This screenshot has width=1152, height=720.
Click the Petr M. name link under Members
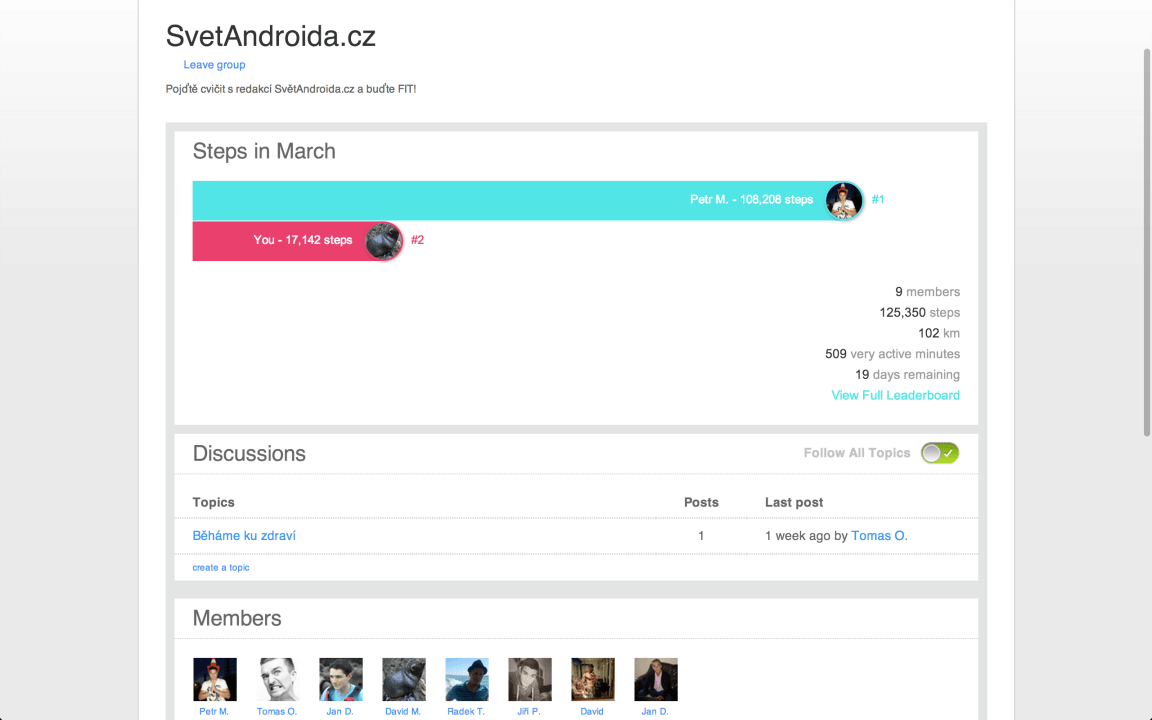click(x=214, y=712)
